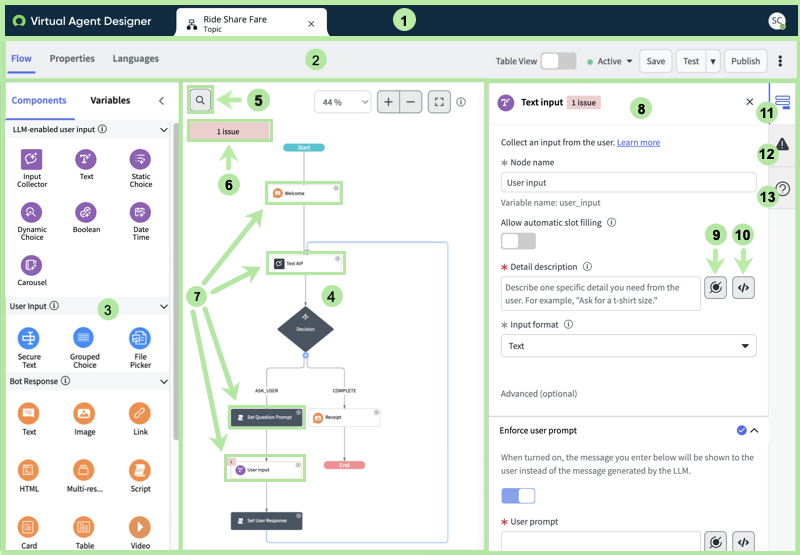This screenshot has width=800, height=555.
Task: Open script editor for Detail description
Action: tap(743, 288)
